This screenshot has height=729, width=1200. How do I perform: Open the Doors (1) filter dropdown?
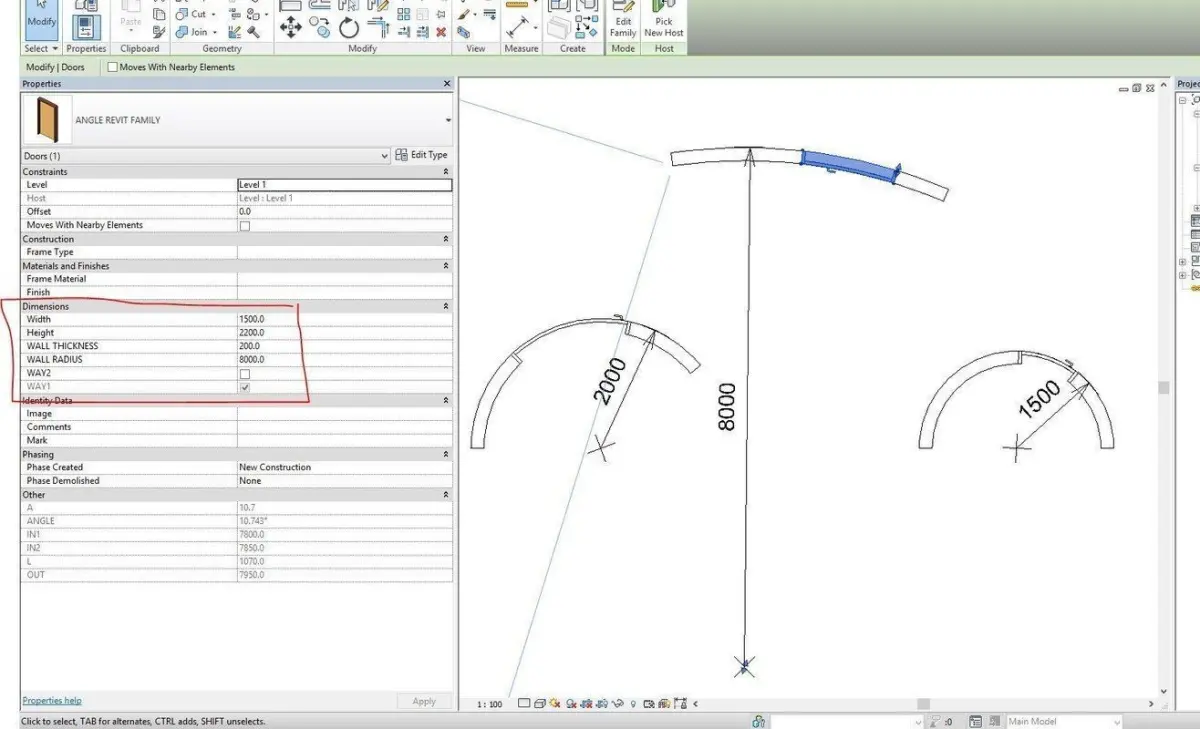[384, 156]
